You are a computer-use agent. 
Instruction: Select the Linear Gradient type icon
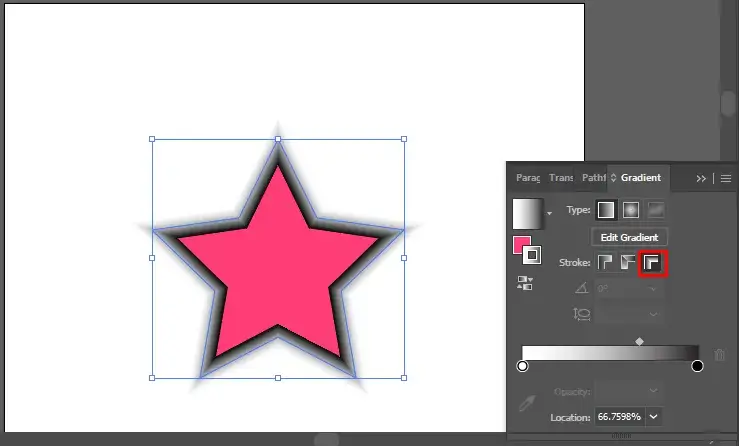606,210
